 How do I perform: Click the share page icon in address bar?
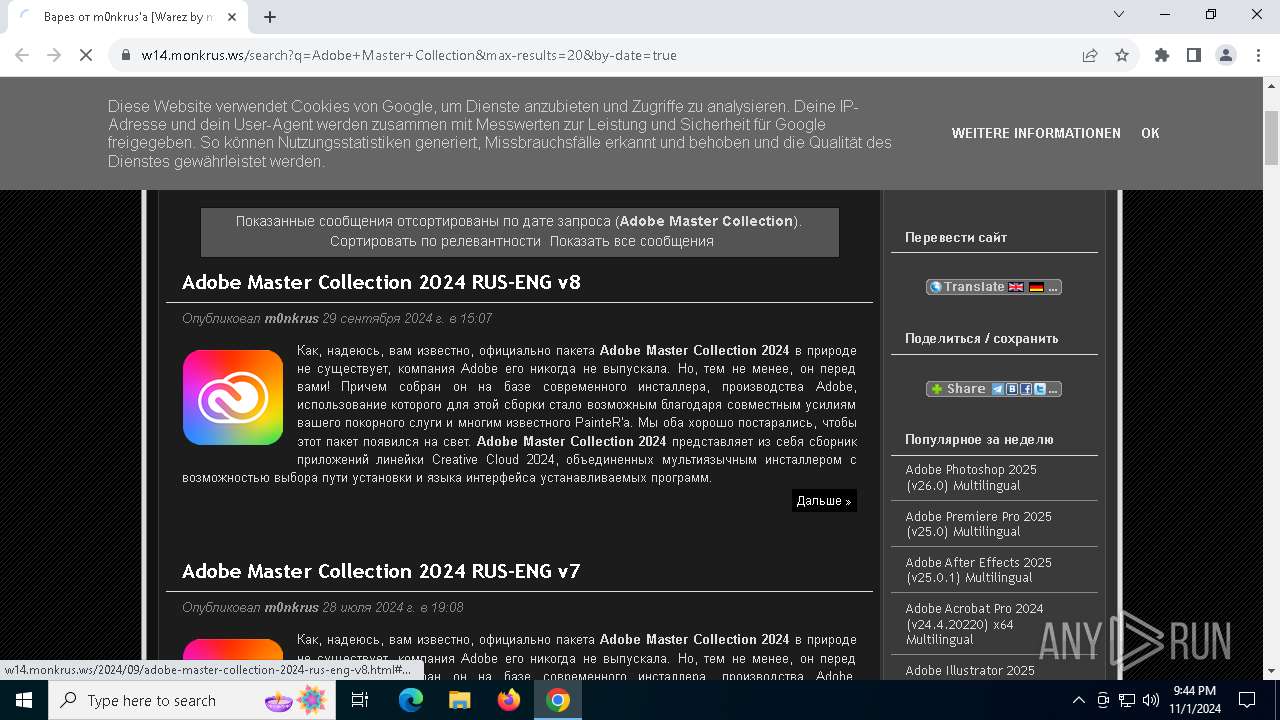point(1090,55)
